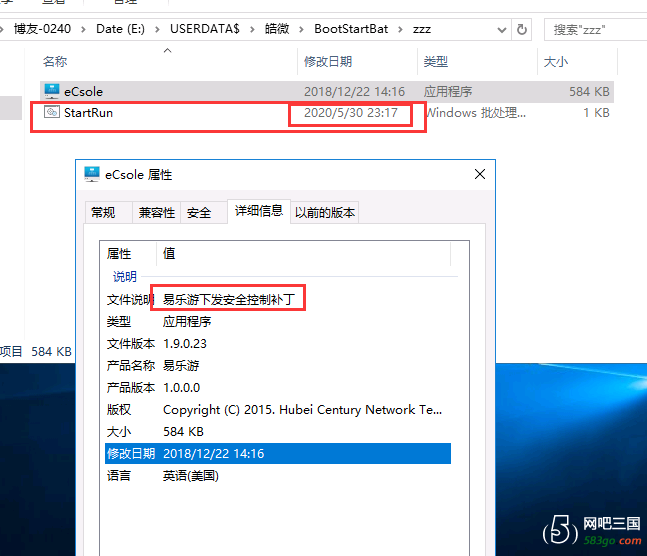Select the highlighted 修改日期 property row
Viewport: 647px width, 556px height.
275,453
